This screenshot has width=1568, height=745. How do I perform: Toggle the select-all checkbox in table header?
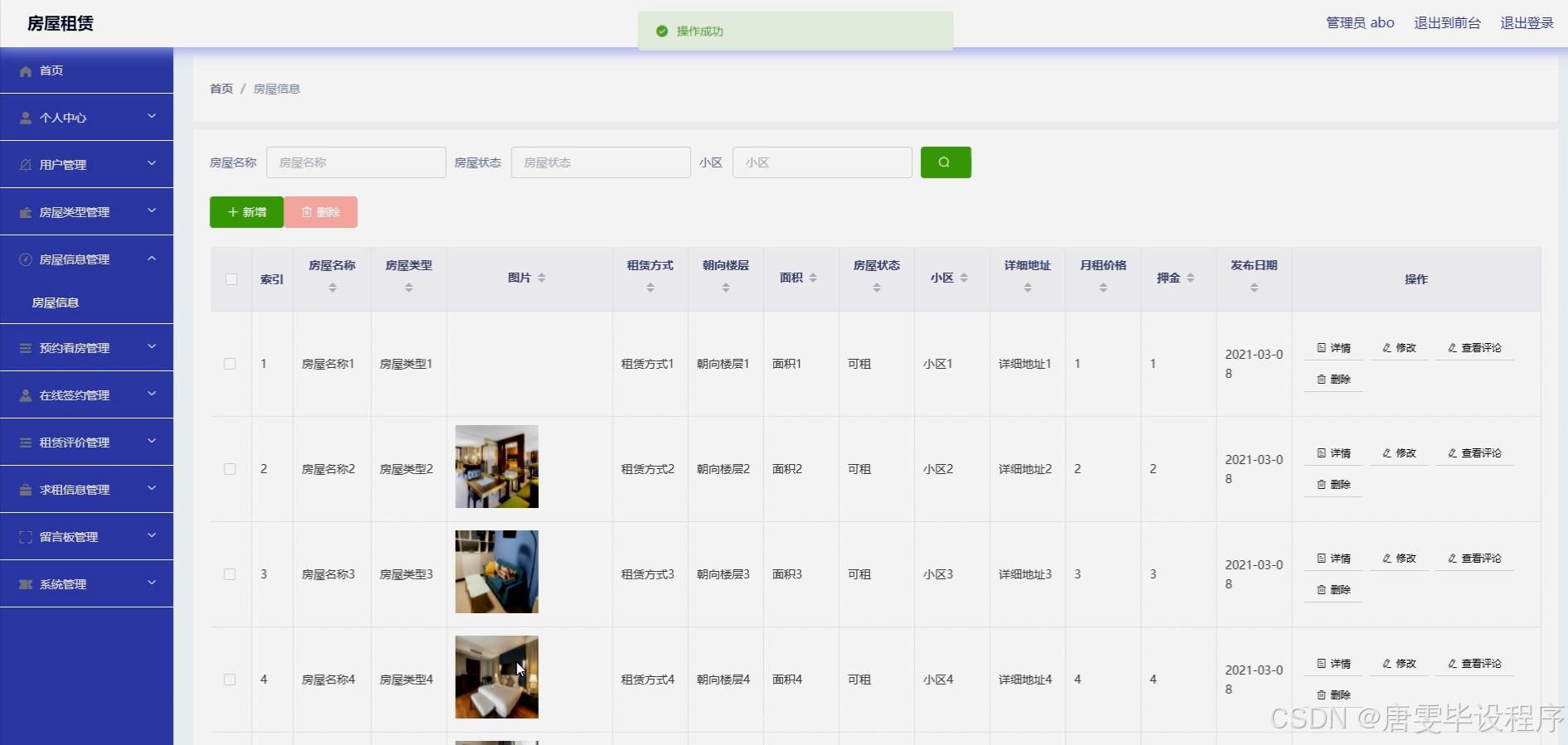click(231, 279)
